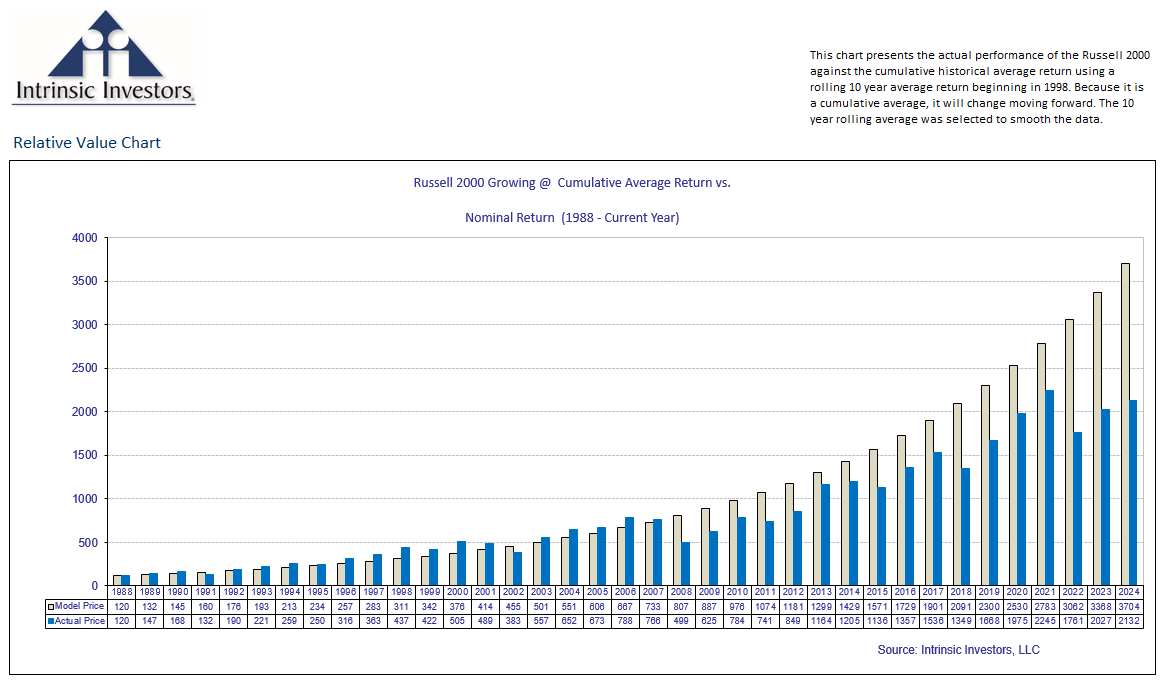The image size is (1162, 684).
Task: Click the 788 Actual Price cell for 2006
Action: pos(625,620)
